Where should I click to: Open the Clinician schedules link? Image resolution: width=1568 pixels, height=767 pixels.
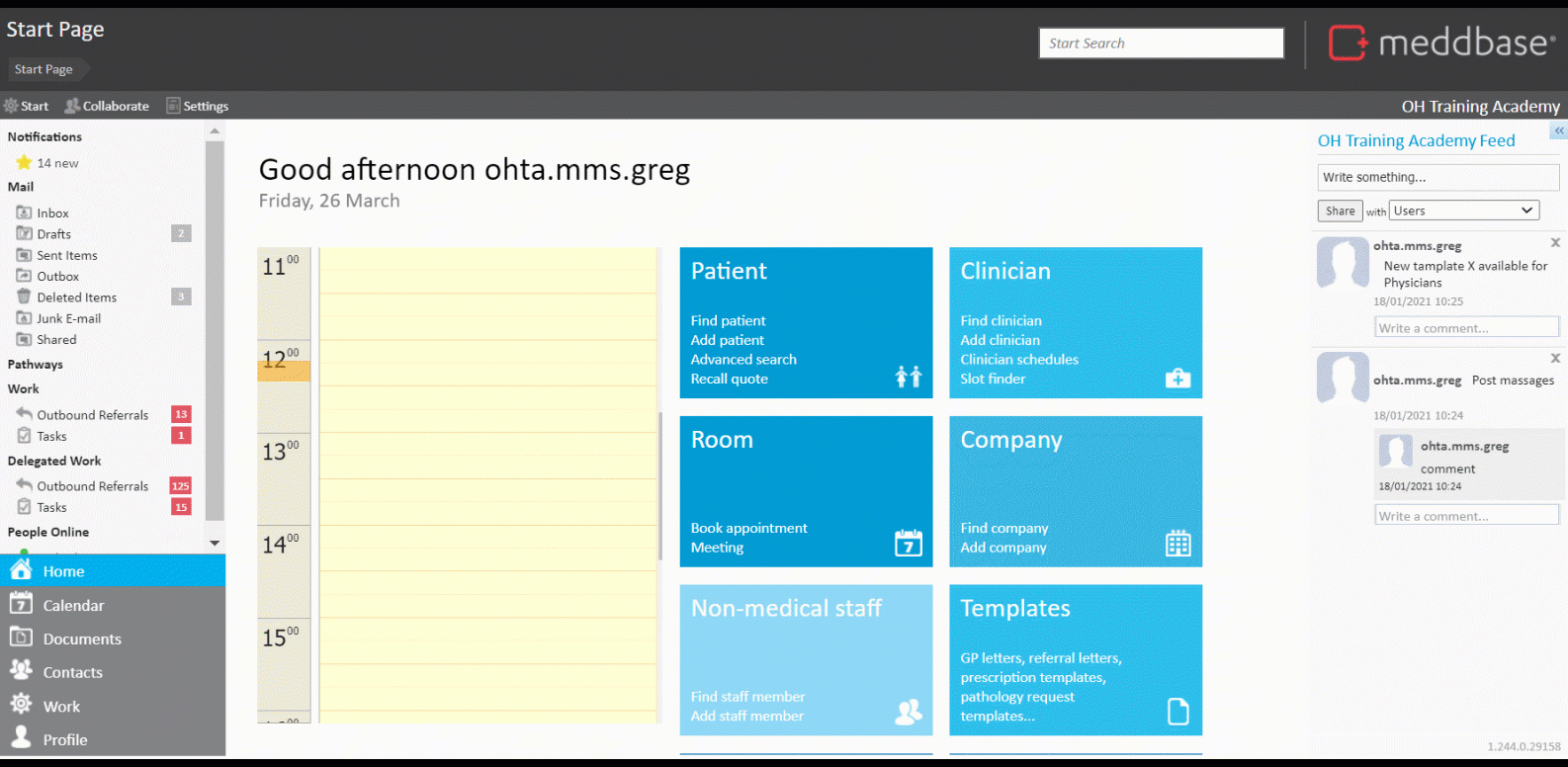[x=1019, y=359]
